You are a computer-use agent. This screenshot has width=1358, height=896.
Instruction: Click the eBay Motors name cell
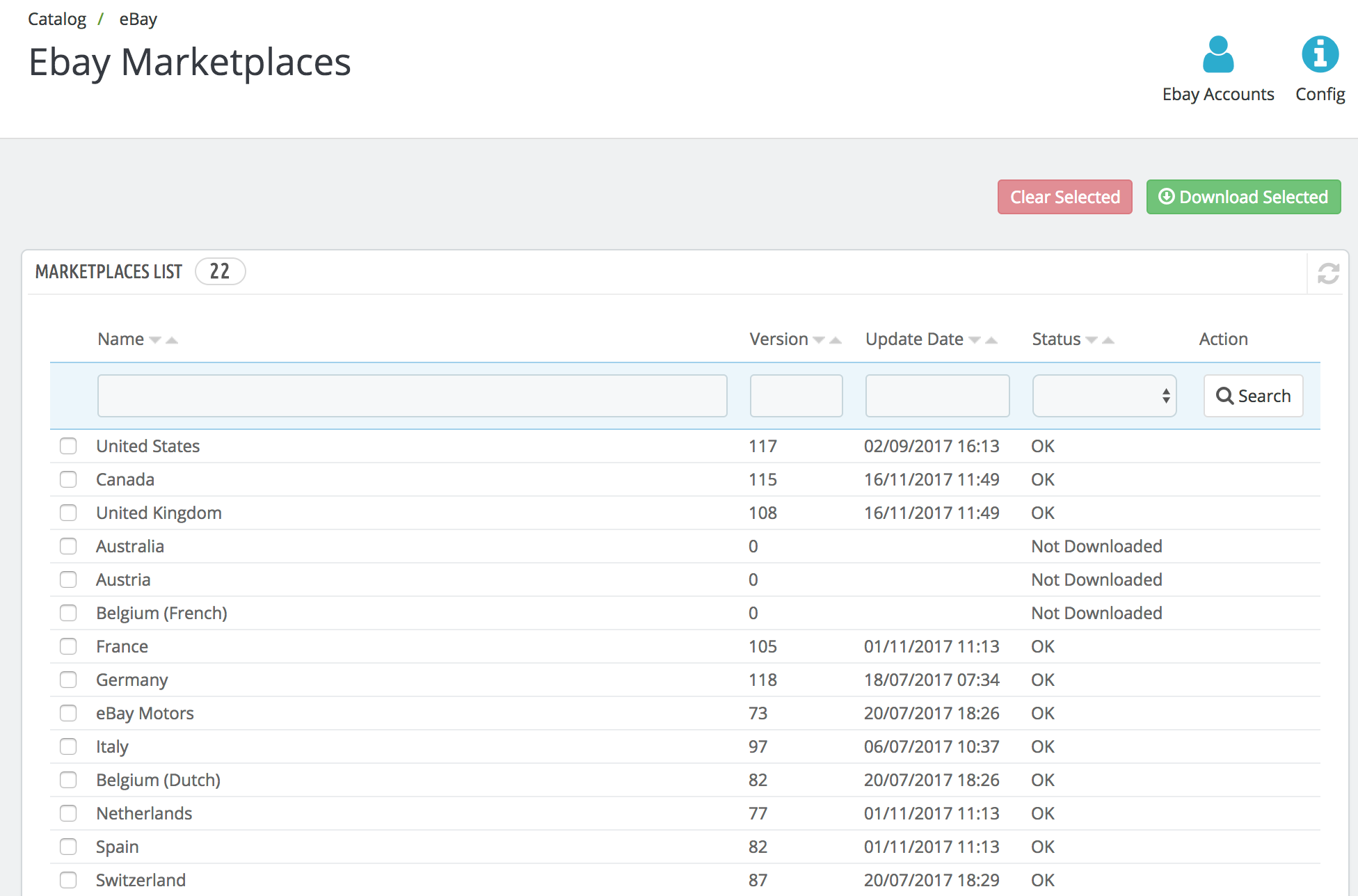pyautogui.click(x=145, y=713)
